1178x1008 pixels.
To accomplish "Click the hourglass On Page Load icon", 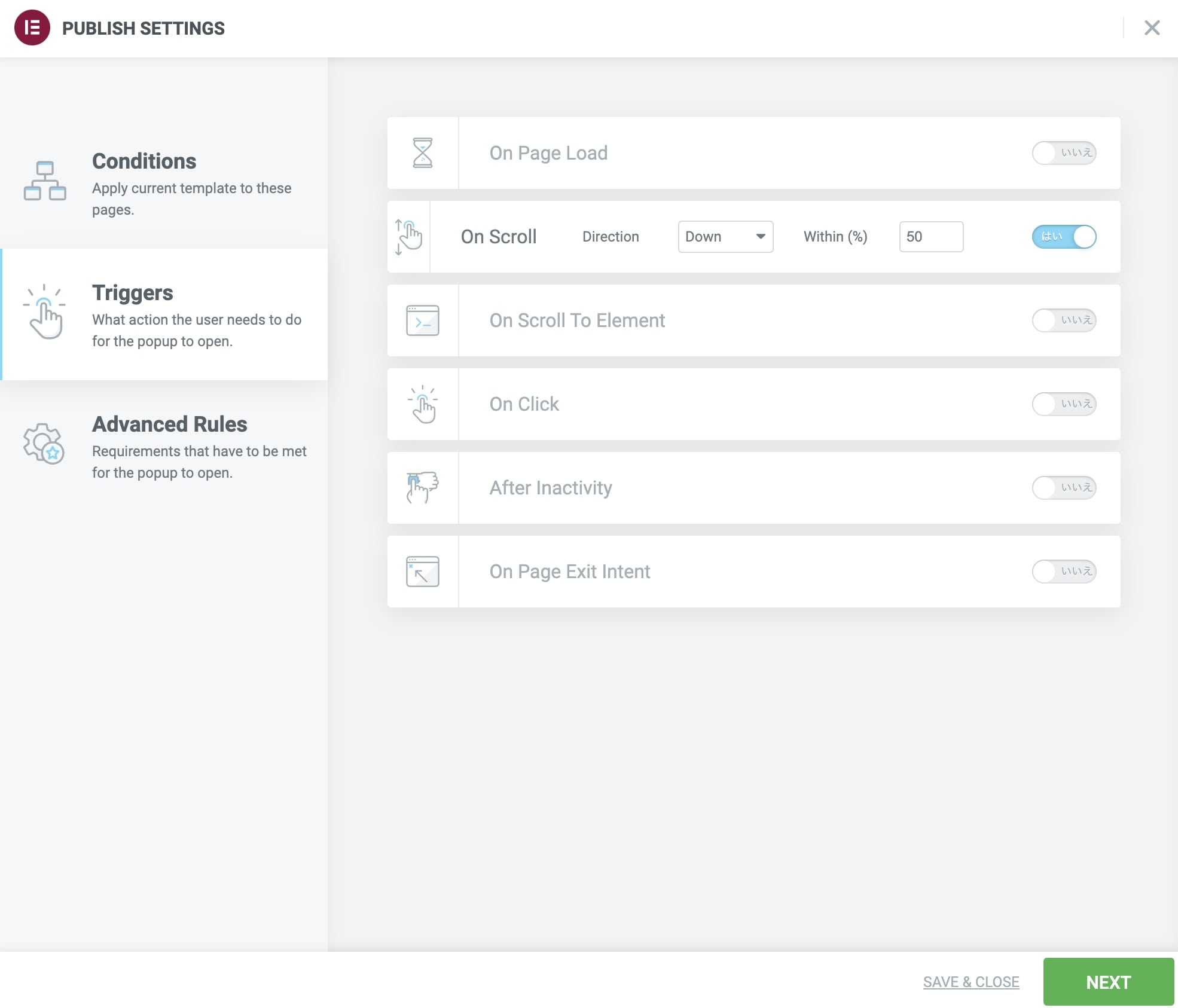I will (422, 153).
